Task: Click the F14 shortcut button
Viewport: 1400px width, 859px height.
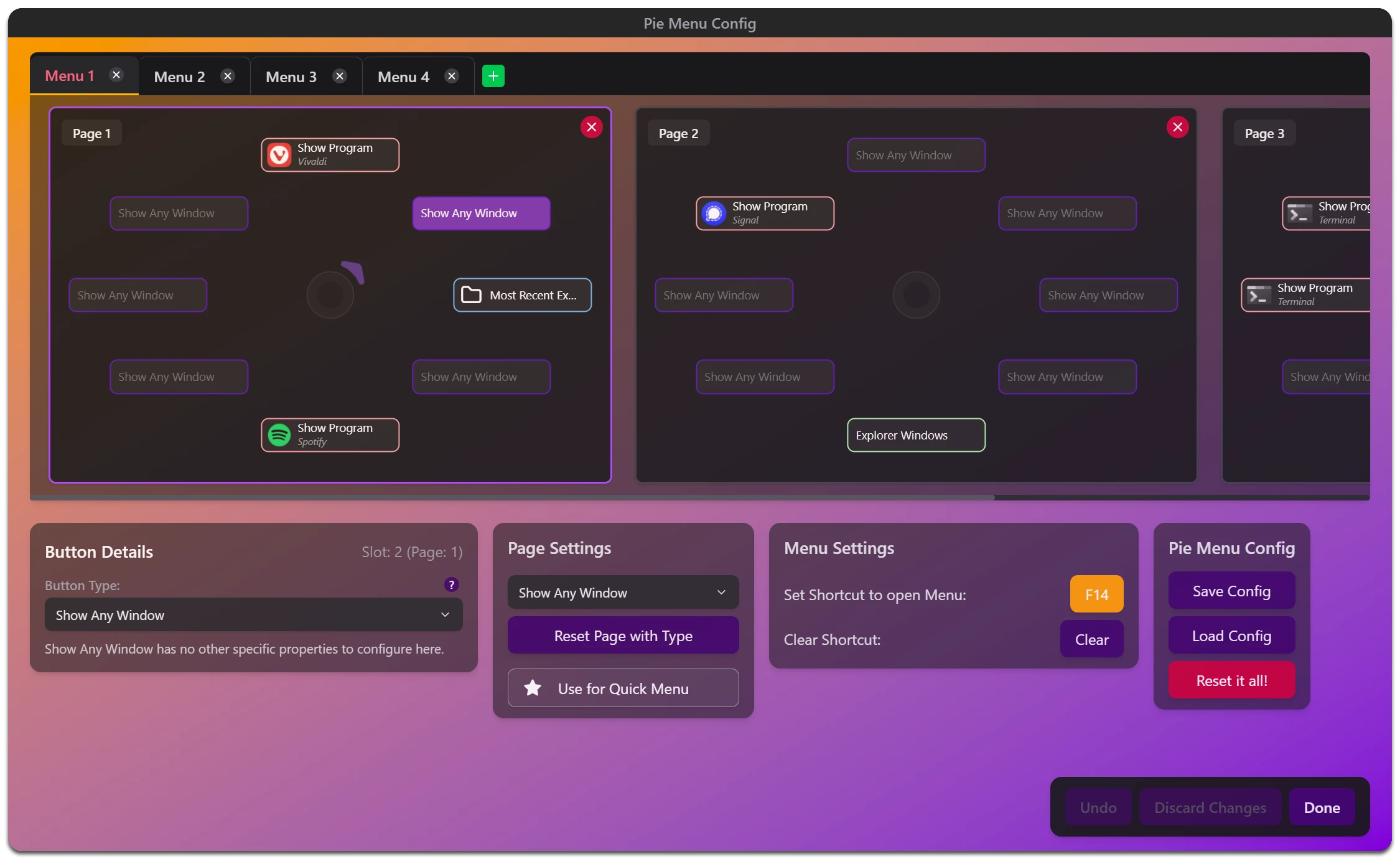Action: (1096, 594)
